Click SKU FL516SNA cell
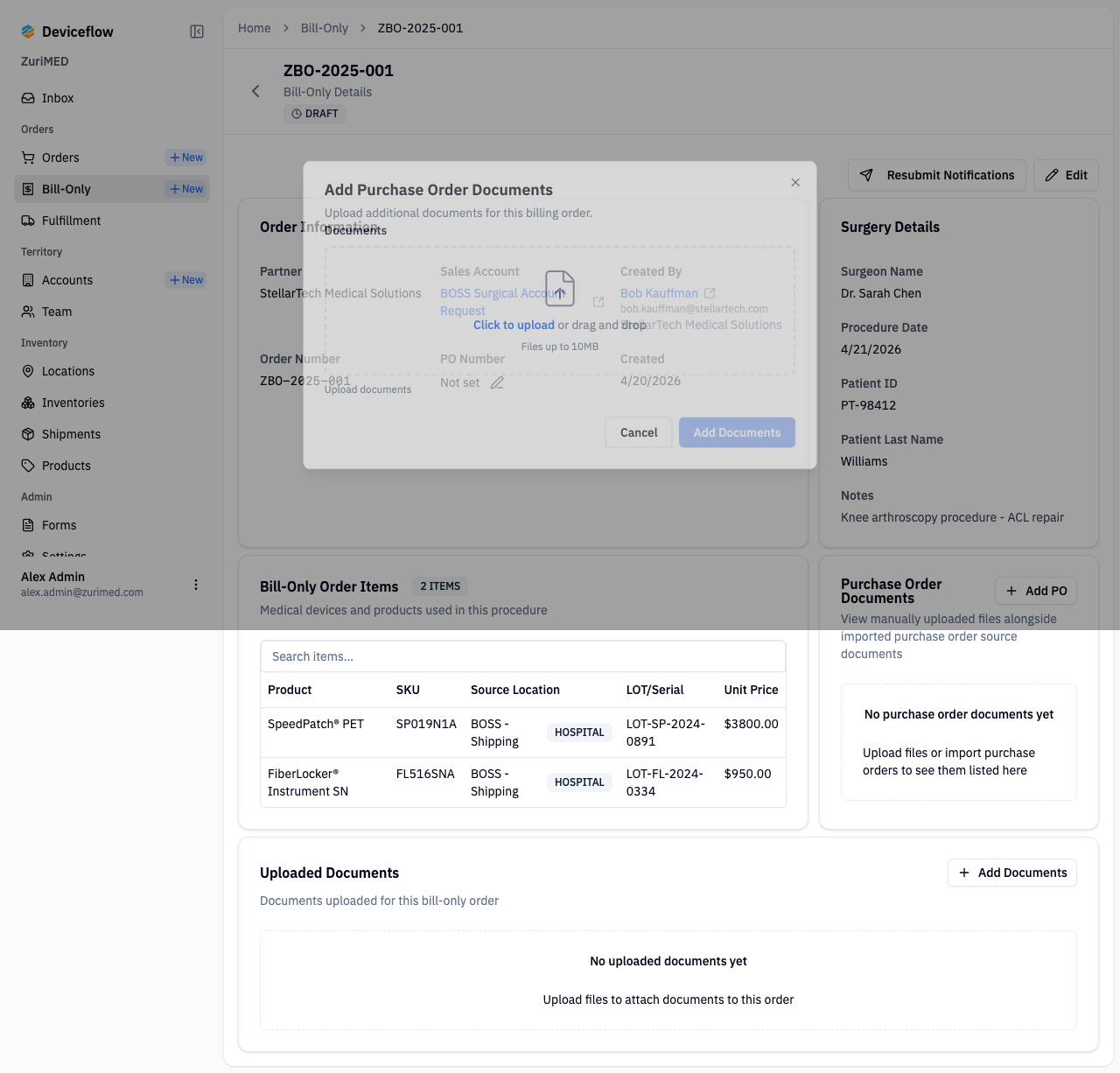The height and width of the screenshot is (1073, 1120). tap(425, 774)
